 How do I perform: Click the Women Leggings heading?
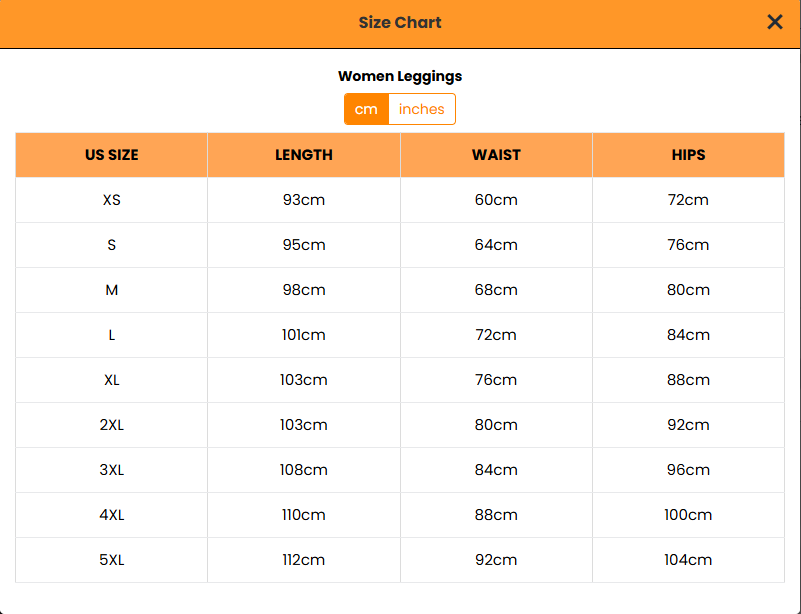point(400,76)
